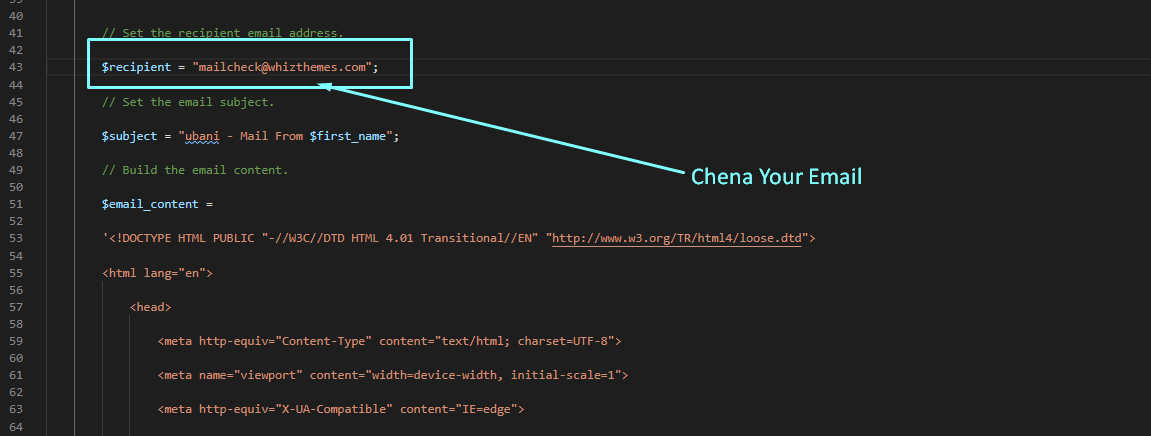
Task: Click the opening head tag
Action: coord(150,307)
